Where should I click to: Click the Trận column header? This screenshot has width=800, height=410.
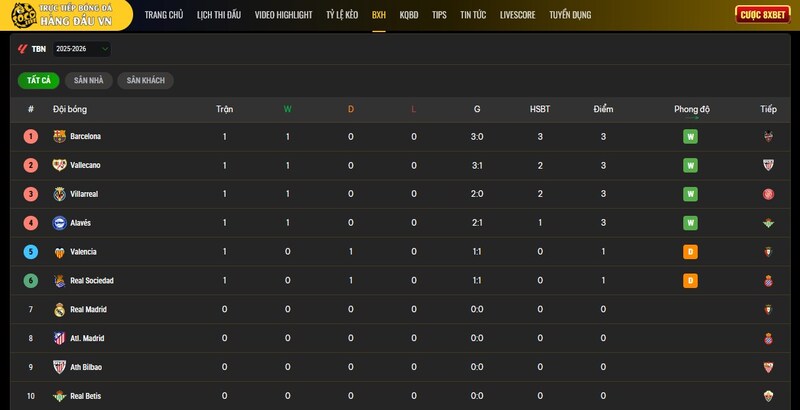point(224,109)
